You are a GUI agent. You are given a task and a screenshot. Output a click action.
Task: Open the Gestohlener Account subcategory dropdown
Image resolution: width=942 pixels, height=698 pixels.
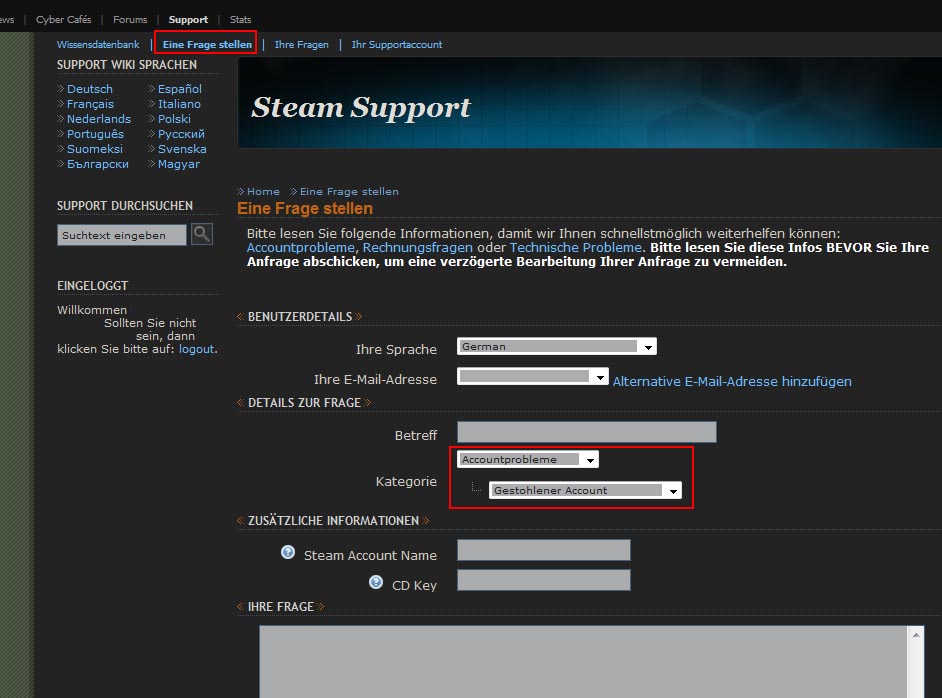click(x=585, y=490)
